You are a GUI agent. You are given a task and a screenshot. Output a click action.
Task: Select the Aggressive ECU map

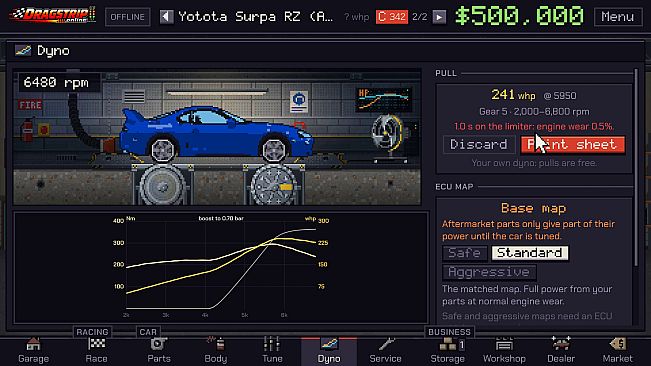click(489, 272)
